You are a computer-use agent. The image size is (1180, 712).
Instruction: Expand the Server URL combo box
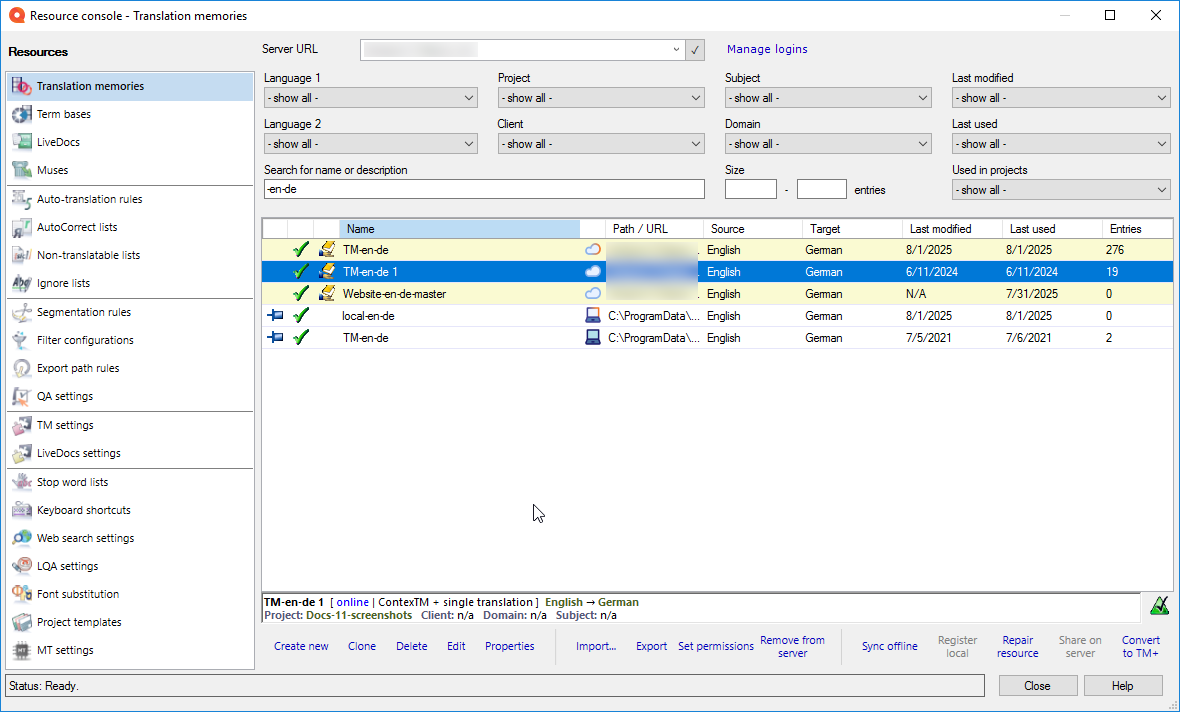tap(677, 49)
